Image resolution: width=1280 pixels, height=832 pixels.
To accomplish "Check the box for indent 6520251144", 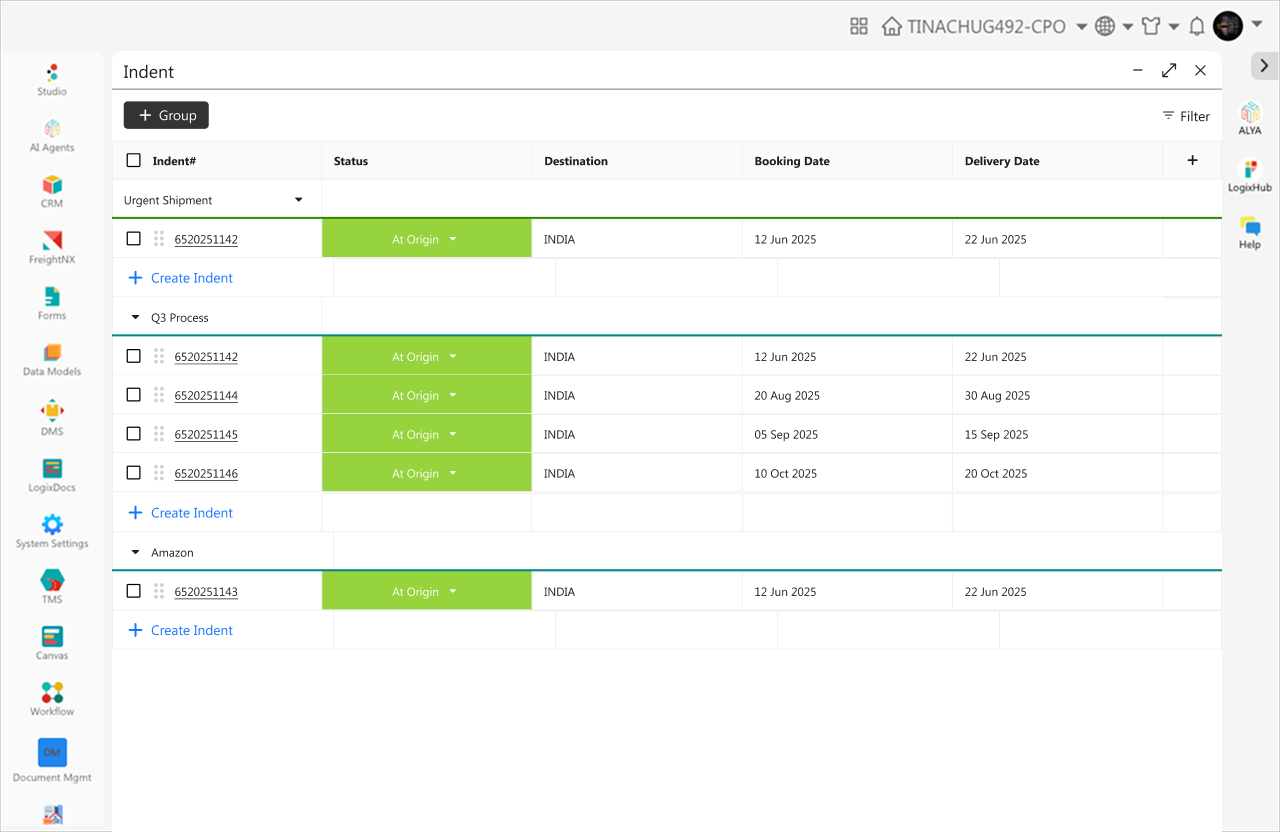I will pos(134,395).
